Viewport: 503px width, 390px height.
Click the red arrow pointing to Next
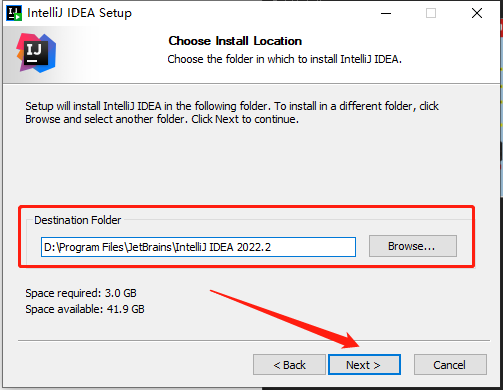tap(285, 319)
